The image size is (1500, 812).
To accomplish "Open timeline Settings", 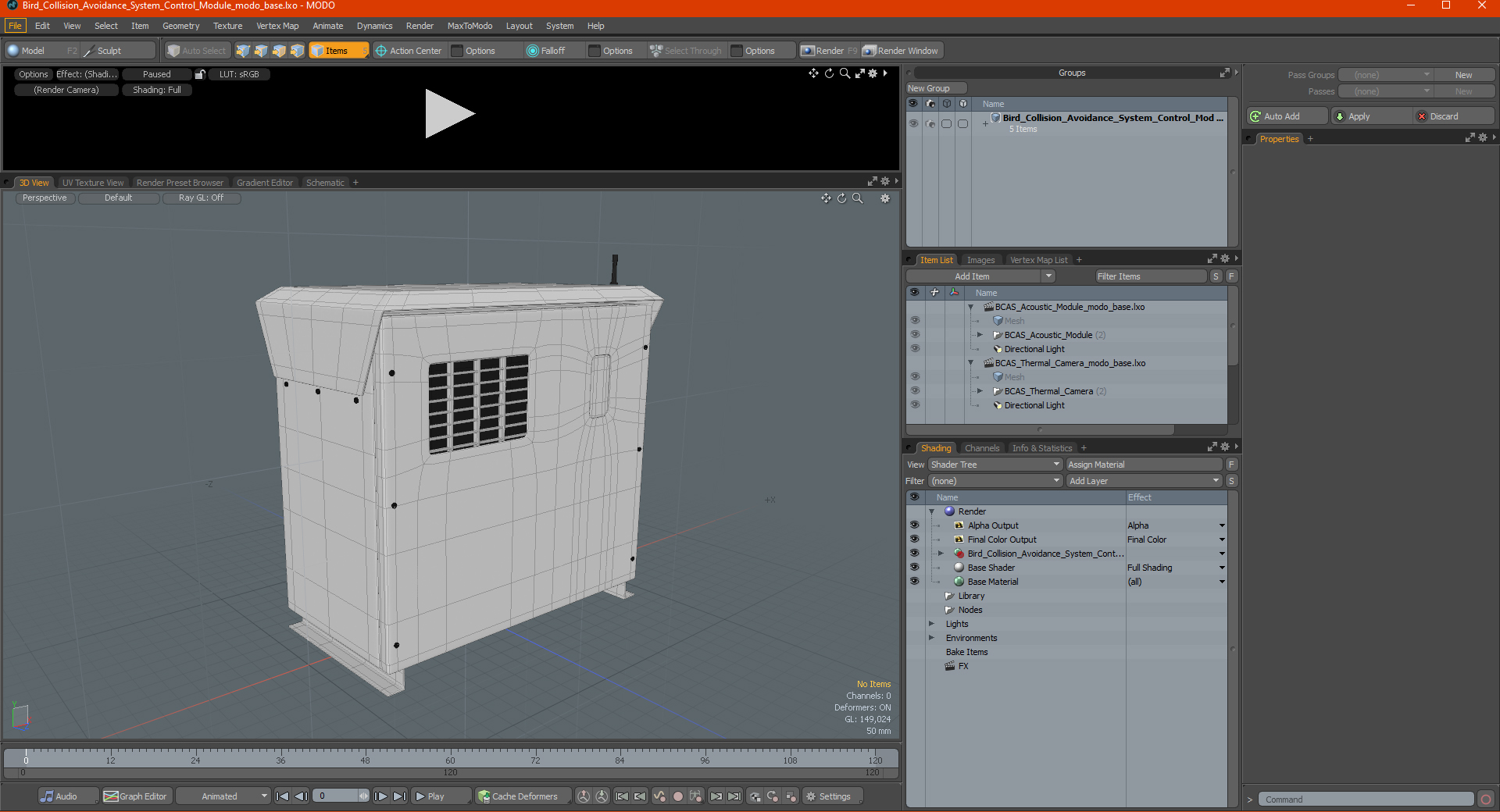I will (x=833, y=796).
